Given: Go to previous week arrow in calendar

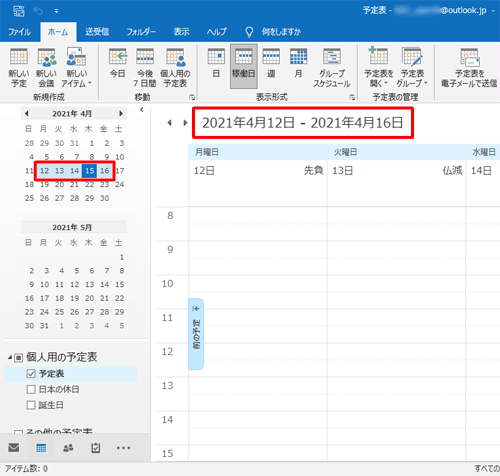Looking at the screenshot, I should click(x=170, y=123).
